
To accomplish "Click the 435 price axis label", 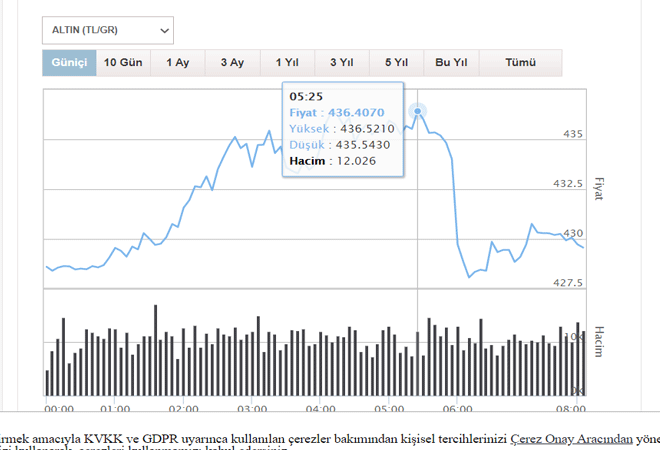I will pos(573,134).
